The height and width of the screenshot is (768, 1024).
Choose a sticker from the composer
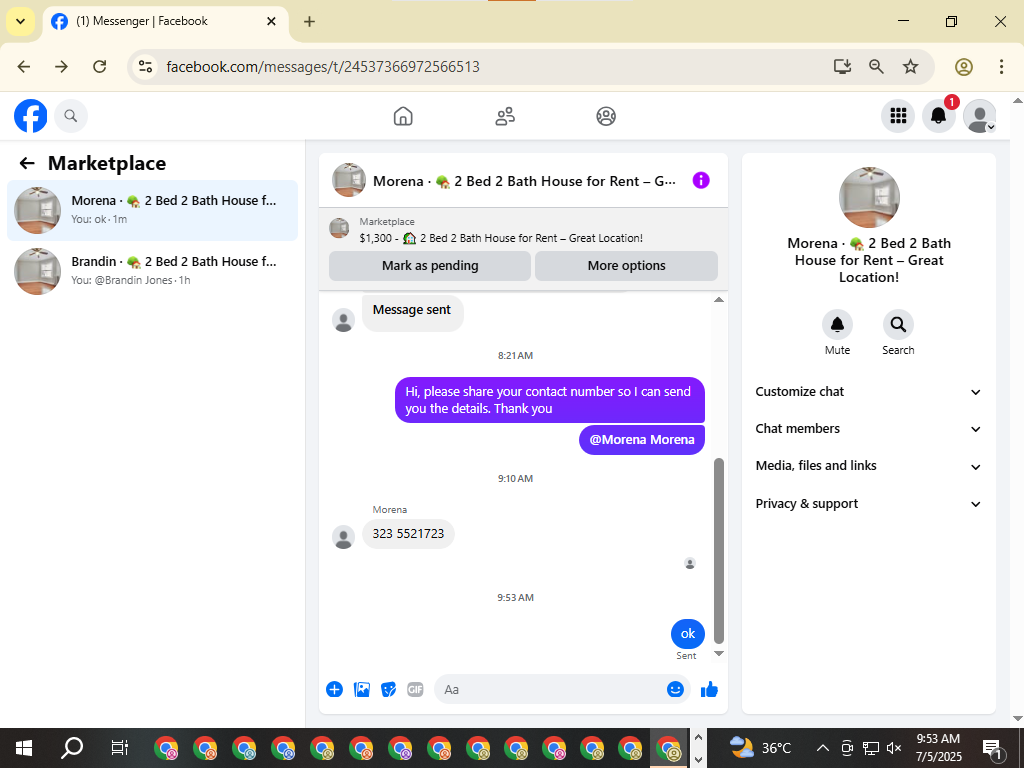[389, 689]
